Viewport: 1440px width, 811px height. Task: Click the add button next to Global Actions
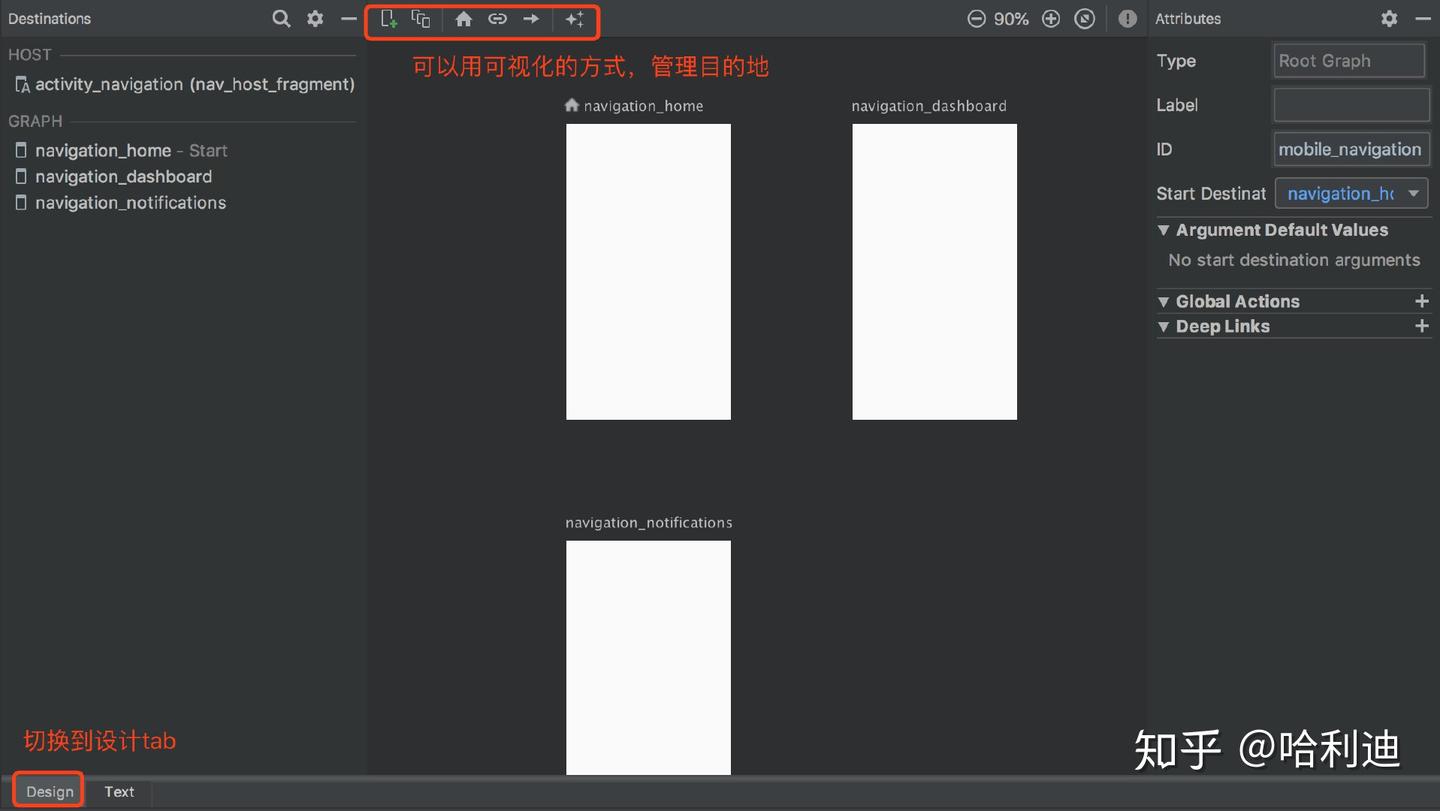tap(1422, 300)
